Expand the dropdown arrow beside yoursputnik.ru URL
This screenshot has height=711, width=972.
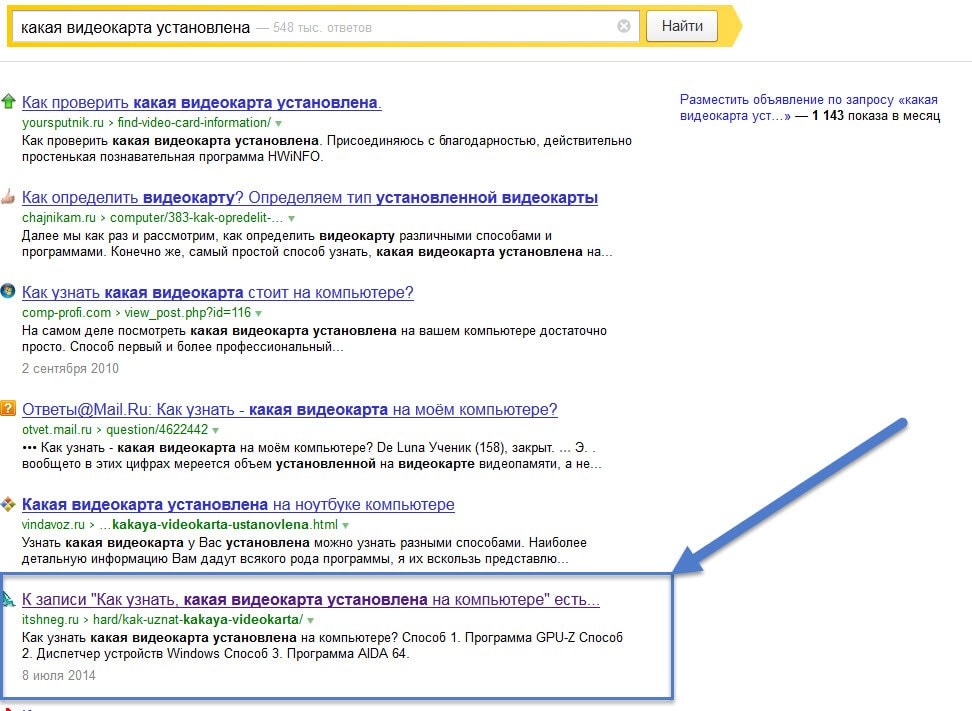279,123
